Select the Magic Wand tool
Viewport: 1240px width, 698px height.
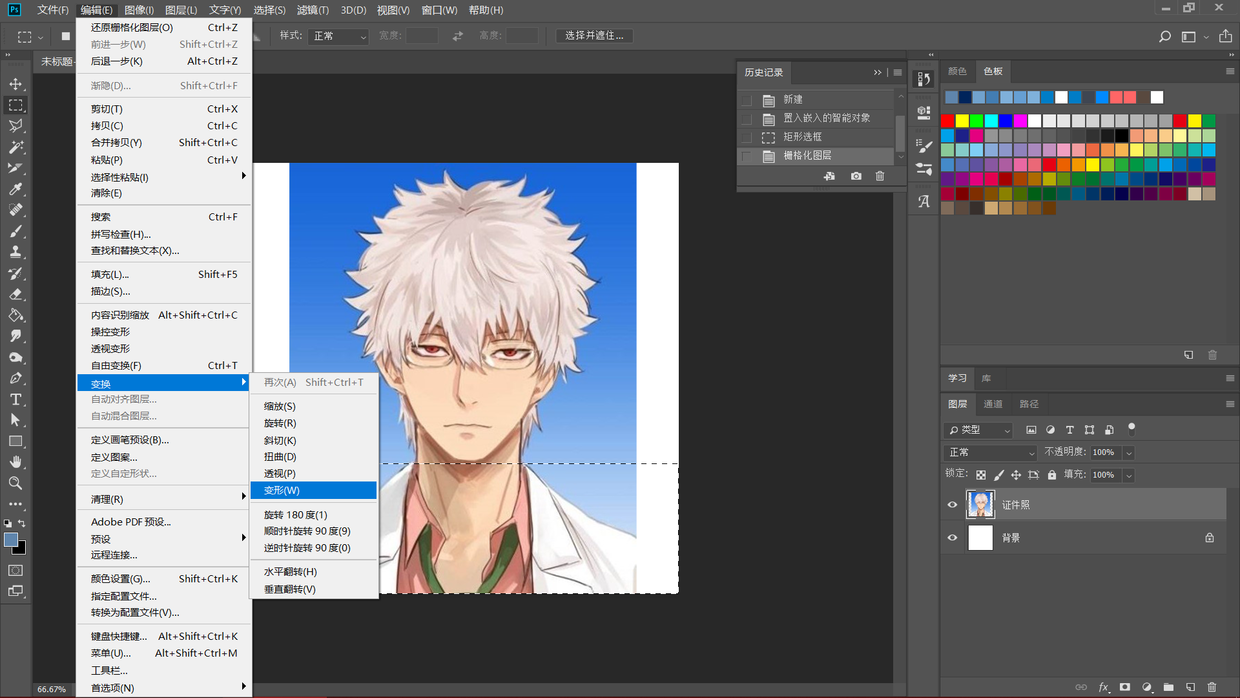16,147
